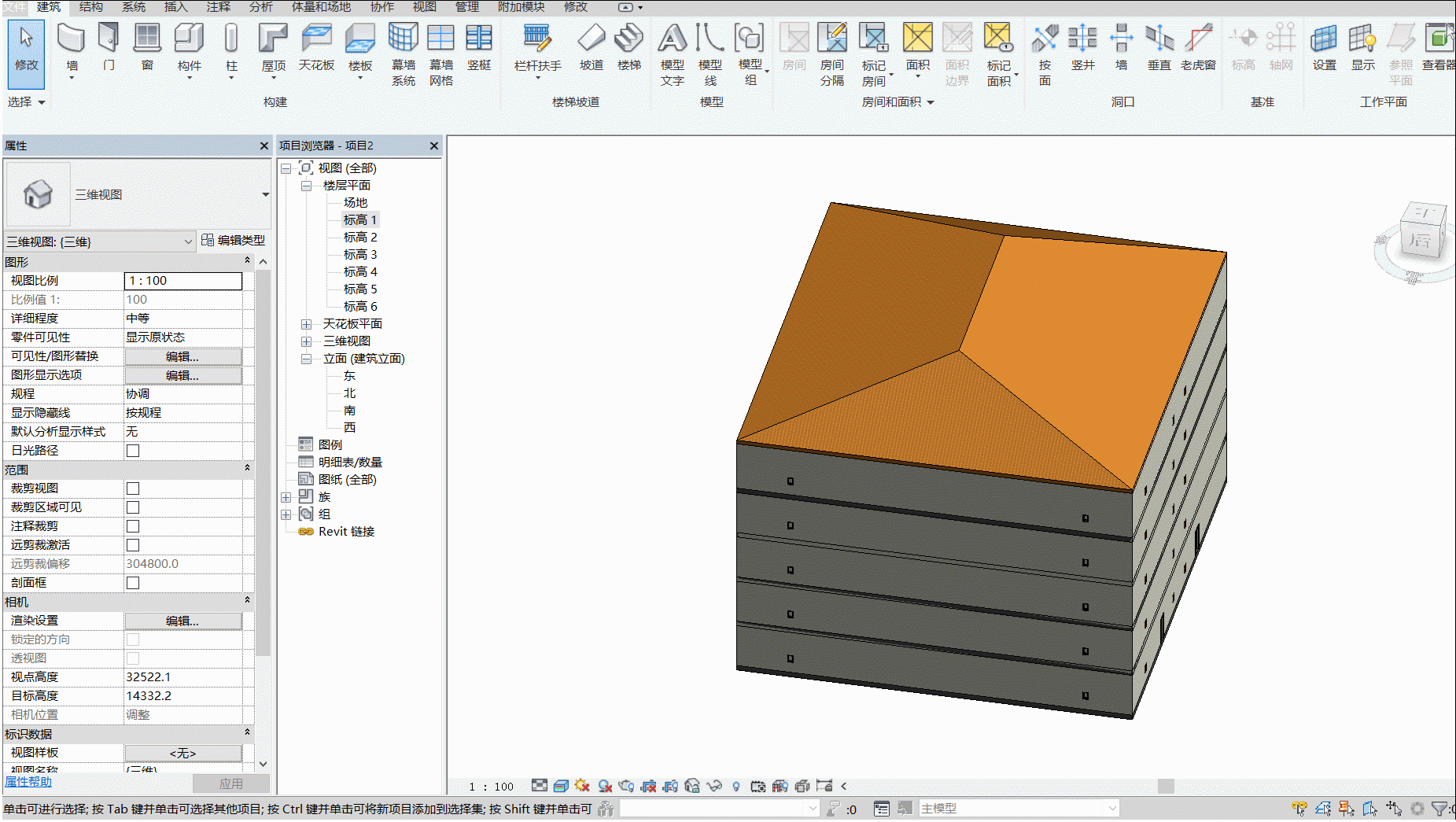Click 编辑 button for 可见性/图形替换
1456x822 pixels.
pyautogui.click(x=182, y=356)
